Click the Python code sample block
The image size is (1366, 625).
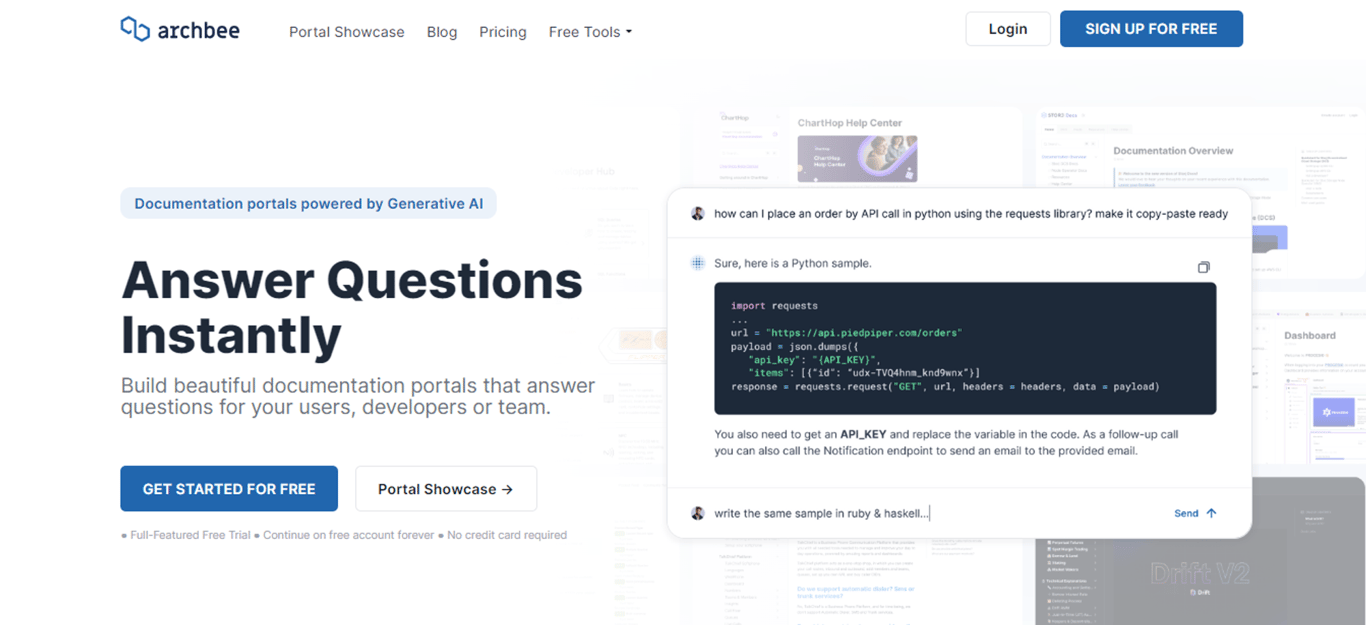pyautogui.click(x=965, y=348)
